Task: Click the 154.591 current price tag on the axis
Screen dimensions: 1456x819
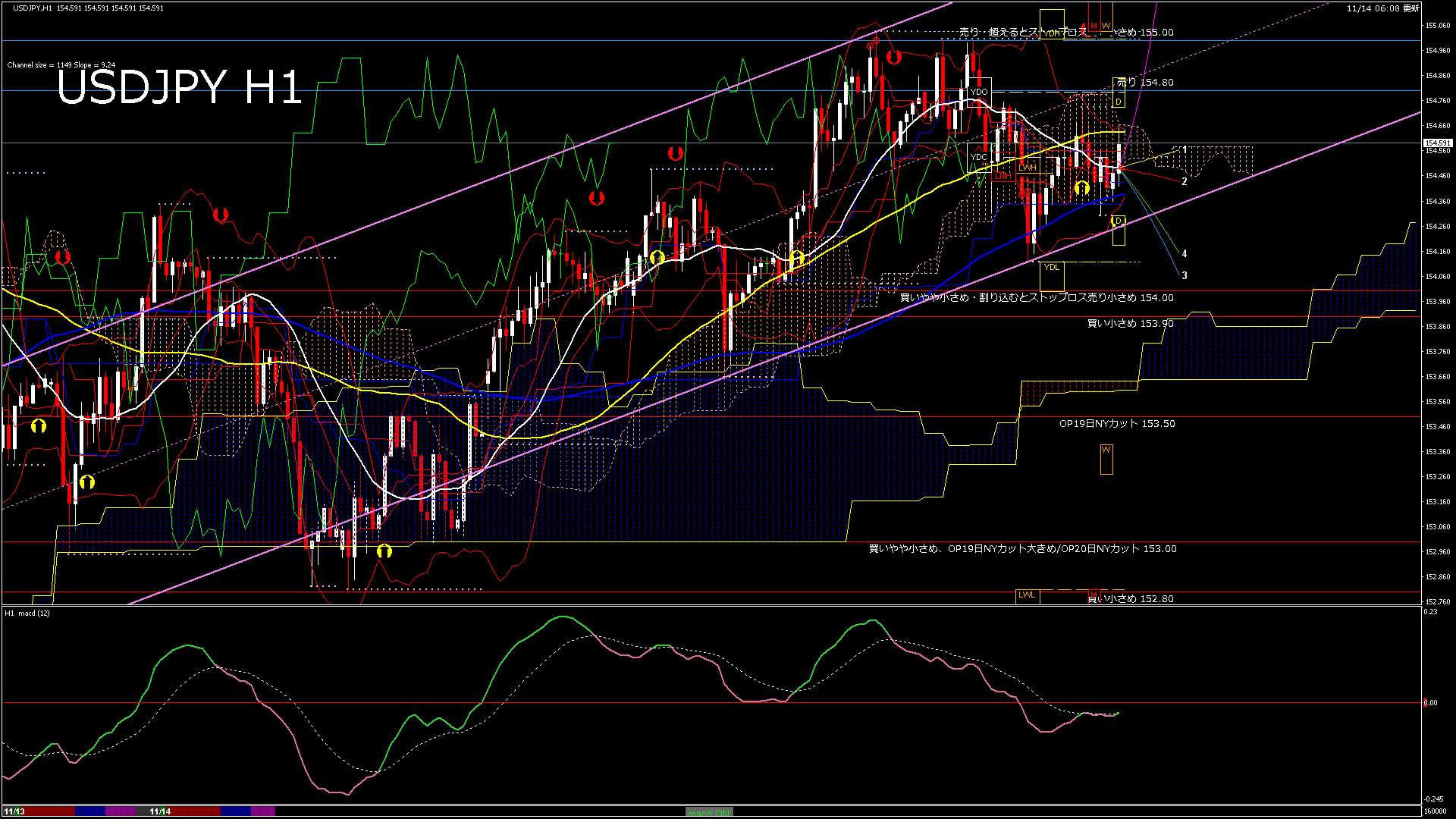Action: point(1437,142)
